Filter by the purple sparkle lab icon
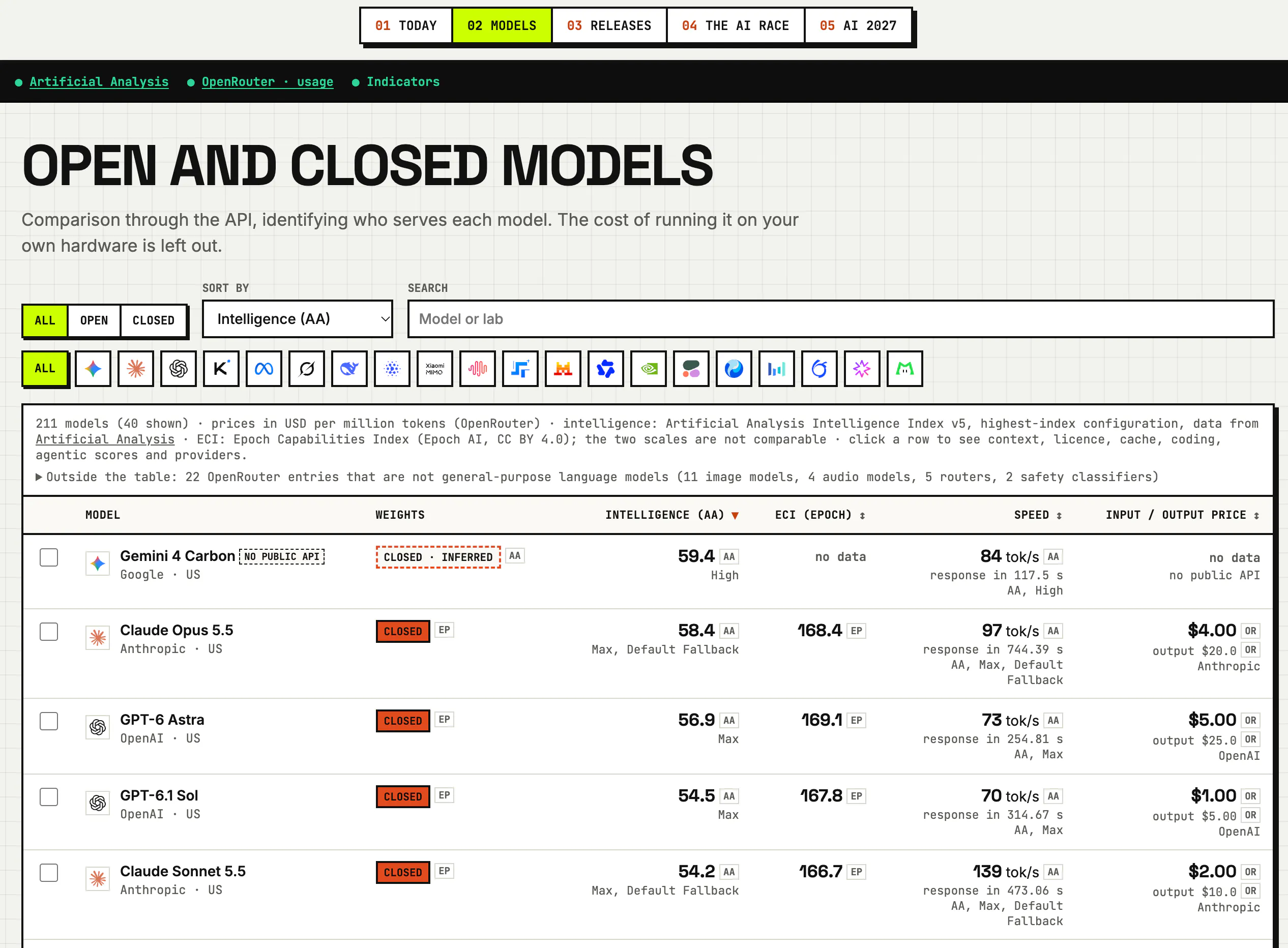The width and height of the screenshot is (1288, 948). [862, 368]
